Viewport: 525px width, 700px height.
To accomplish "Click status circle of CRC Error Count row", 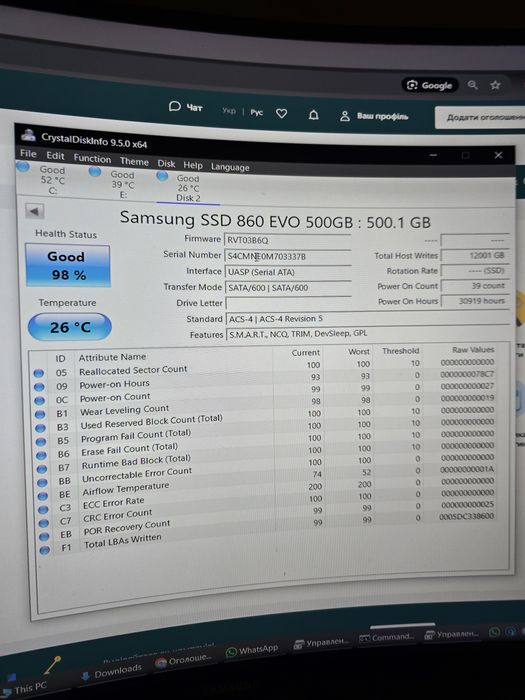I will (44, 523).
